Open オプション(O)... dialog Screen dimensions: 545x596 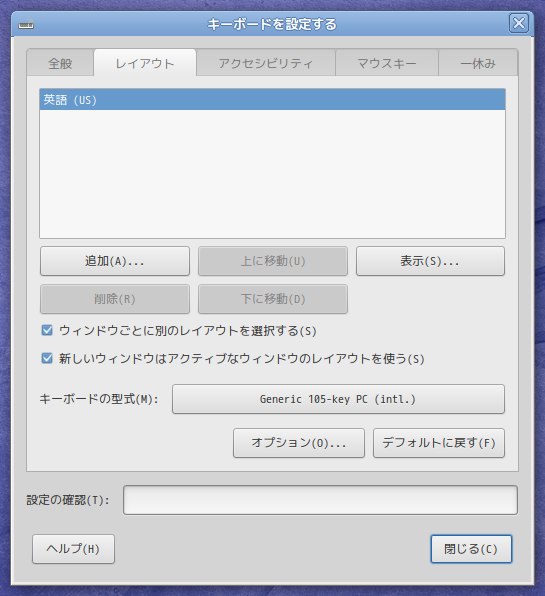299,443
